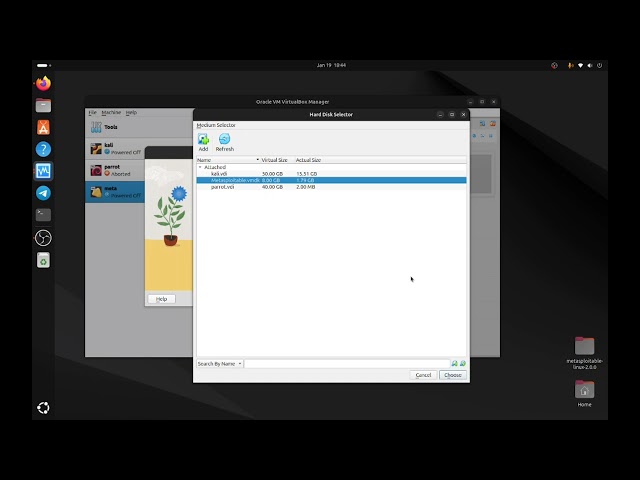Select the meta virtual machine entry

pyautogui.click(x=115, y=192)
